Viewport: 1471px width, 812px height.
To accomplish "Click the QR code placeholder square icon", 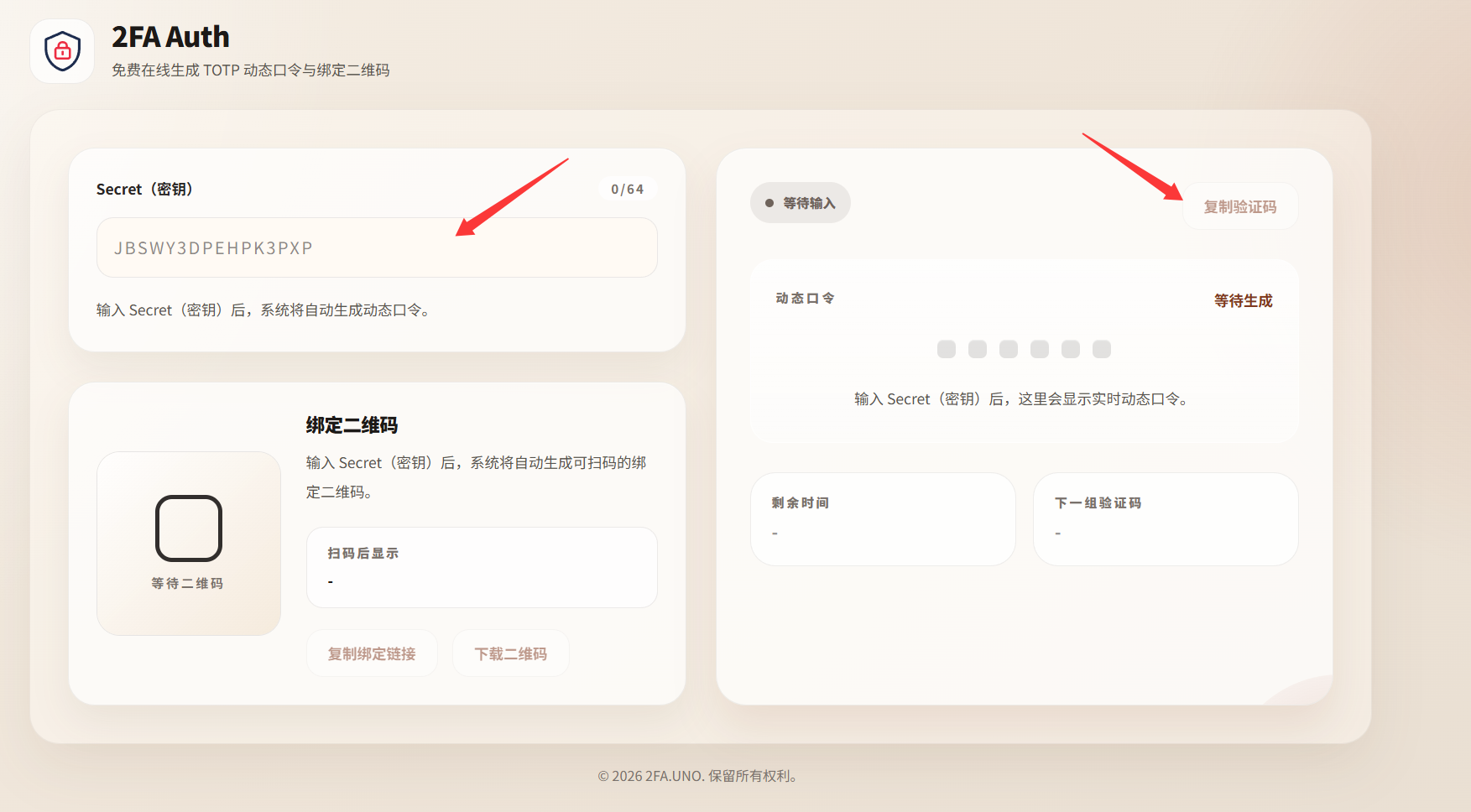I will pos(189,528).
